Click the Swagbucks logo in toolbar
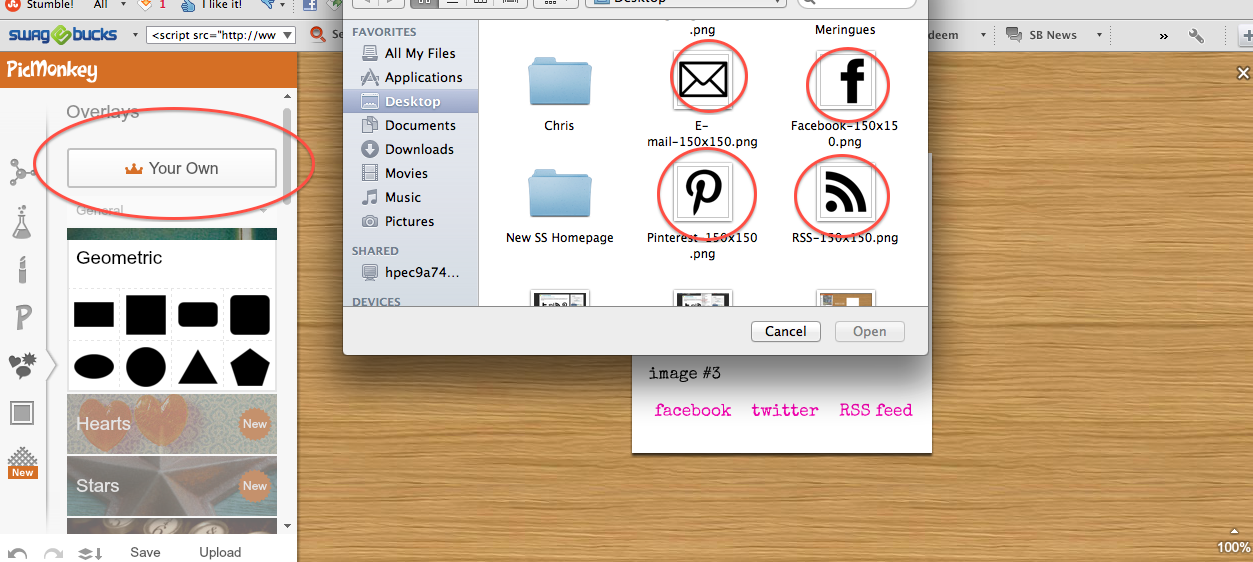 (64, 35)
